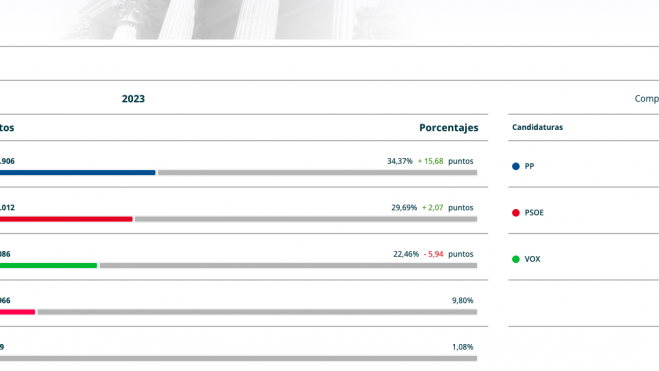Click the green VOX percentage bar
Image resolution: width=659 pixels, height=371 pixels.
pyautogui.click(x=48, y=266)
